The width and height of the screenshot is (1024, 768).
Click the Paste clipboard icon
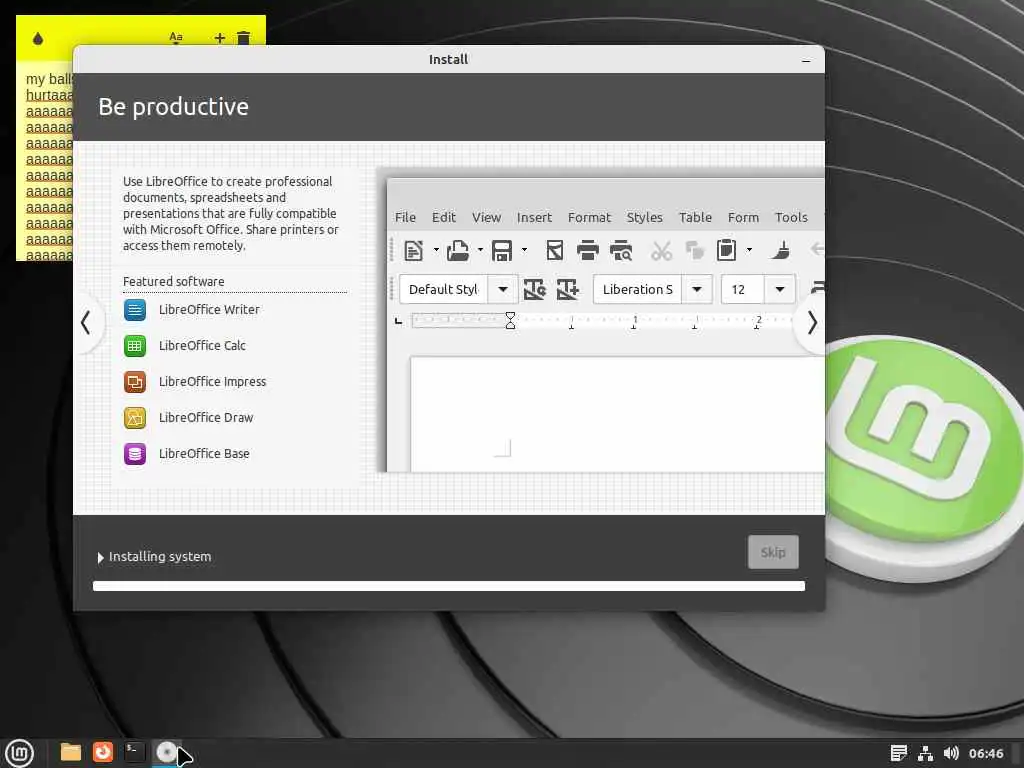click(726, 250)
